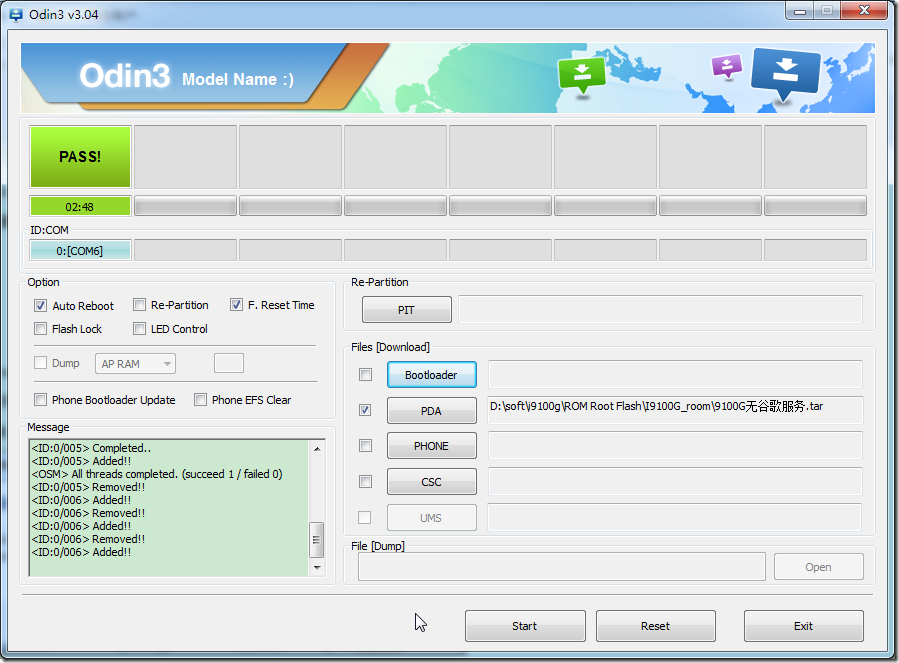899x663 pixels.
Task: Click the 0:[COM6] port field
Action: [x=80, y=251]
